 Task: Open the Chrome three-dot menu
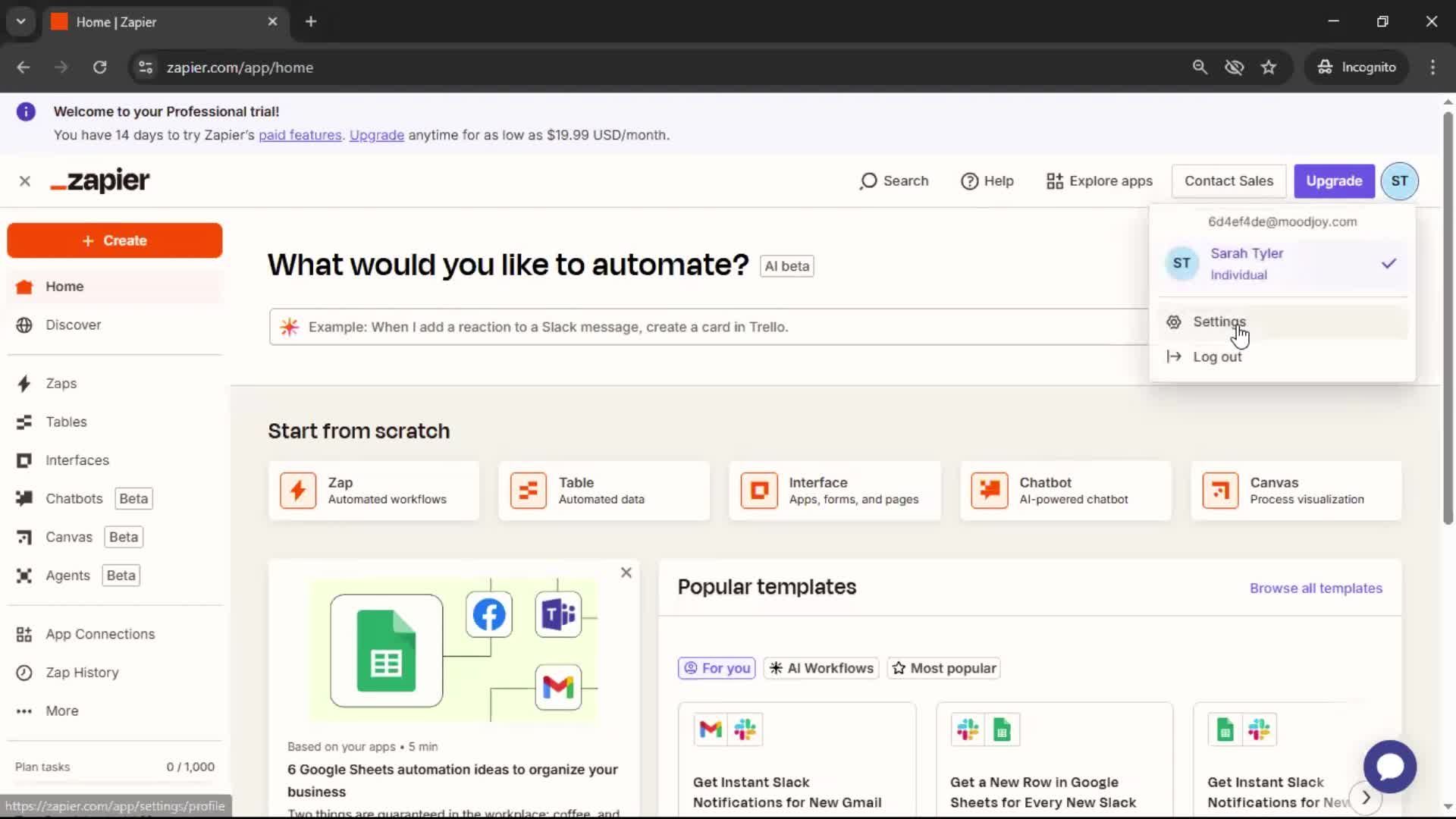tap(1432, 67)
